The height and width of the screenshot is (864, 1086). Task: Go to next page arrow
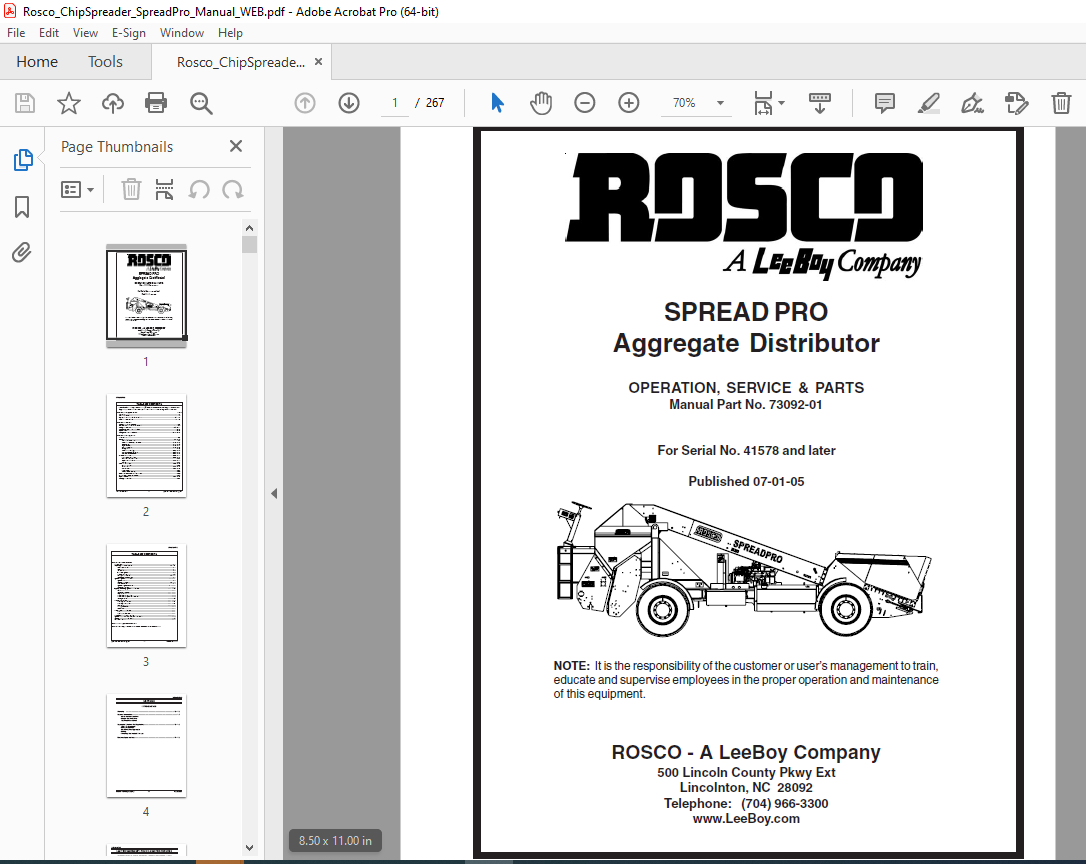tap(349, 103)
